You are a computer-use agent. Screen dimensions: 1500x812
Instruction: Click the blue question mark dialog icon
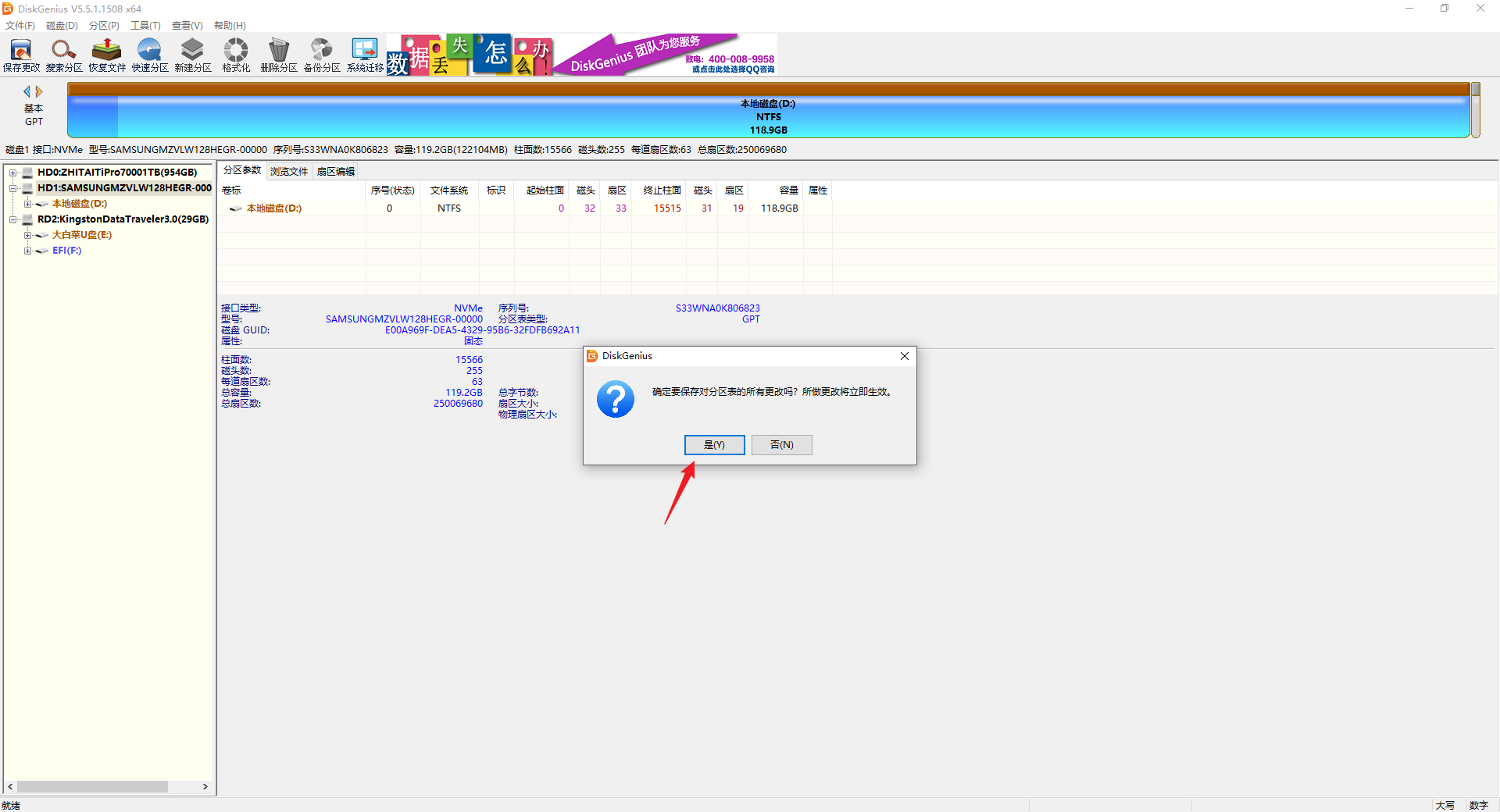click(616, 399)
